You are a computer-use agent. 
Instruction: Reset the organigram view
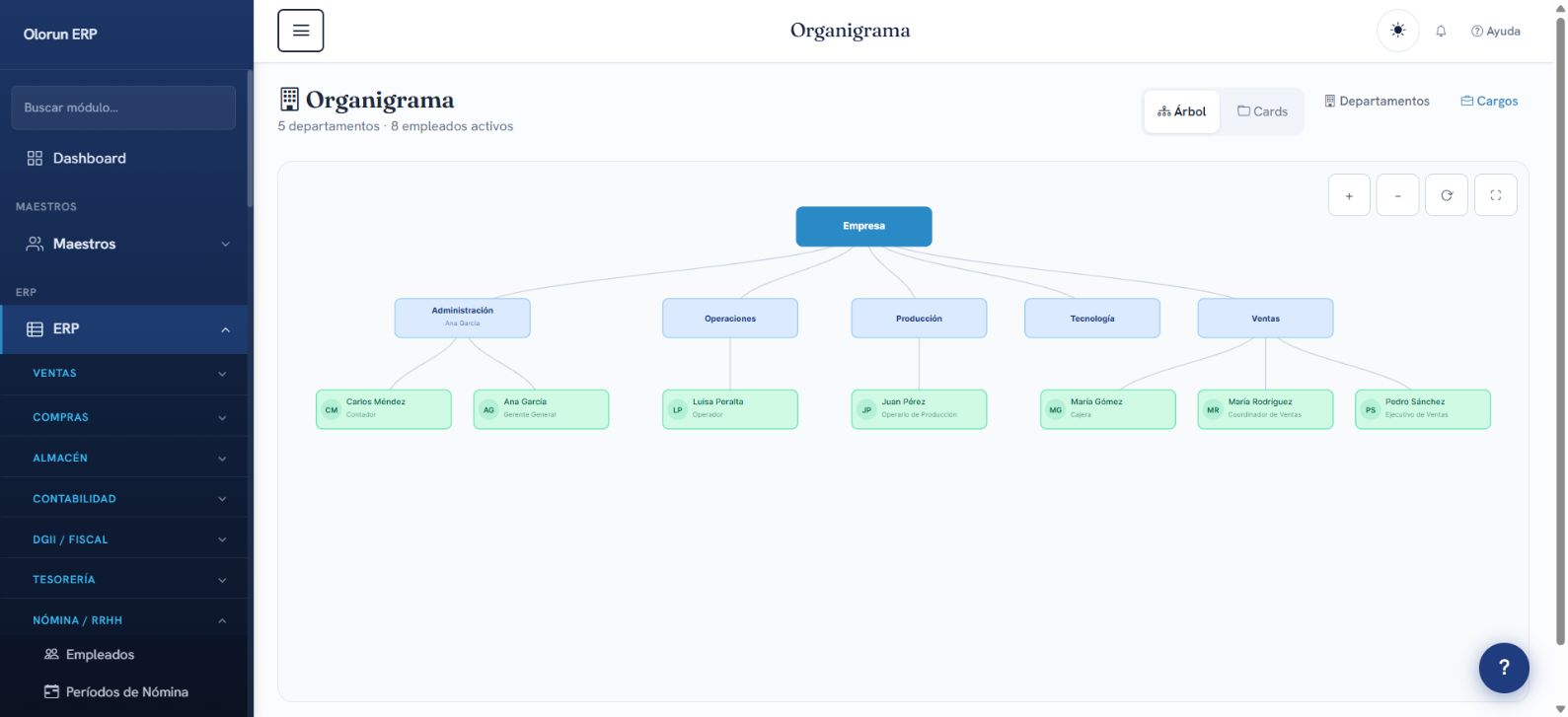point(1447,195)
